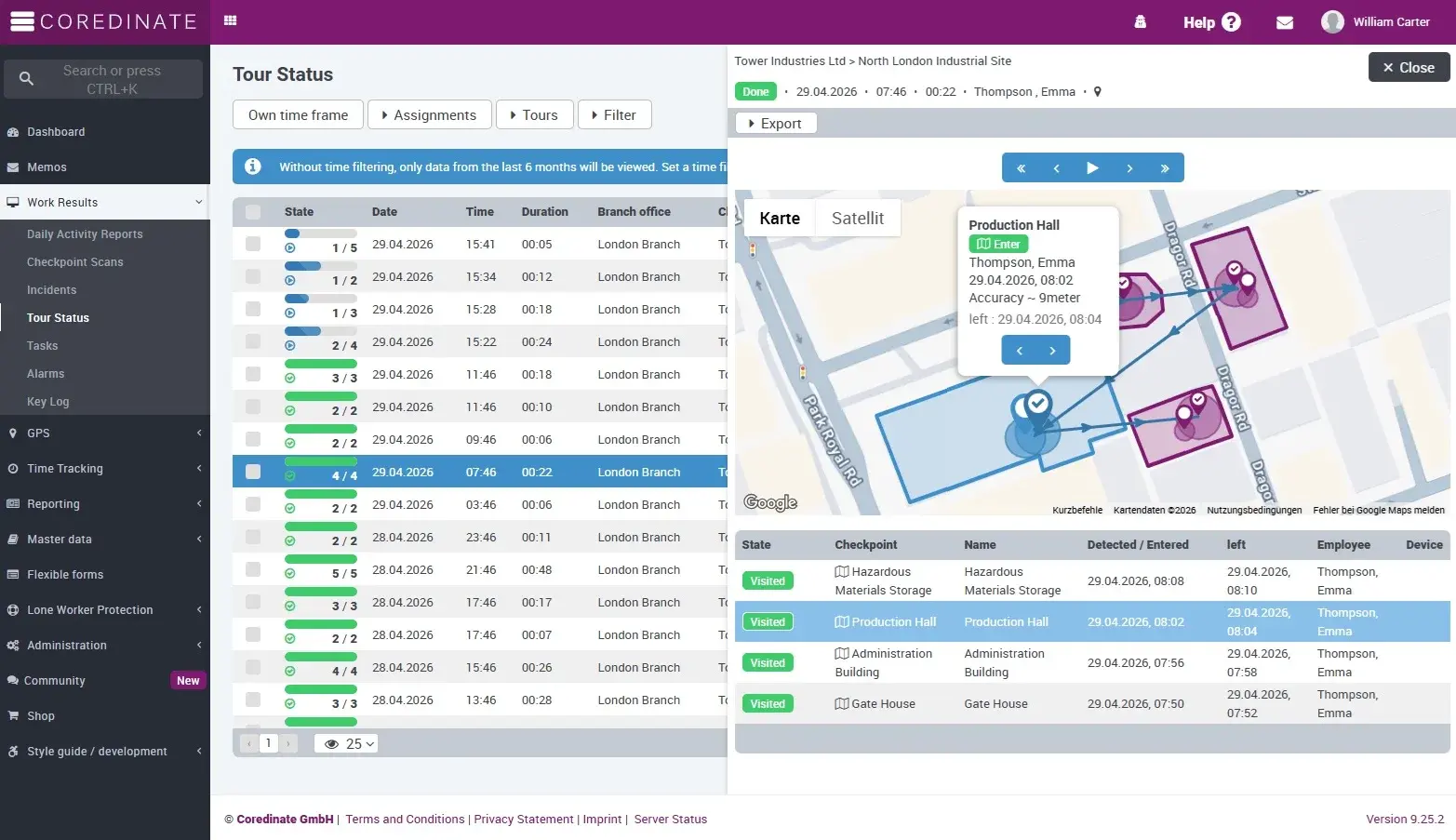Step to the previous checkpoint in playback bar

(x=1057, y=168)
